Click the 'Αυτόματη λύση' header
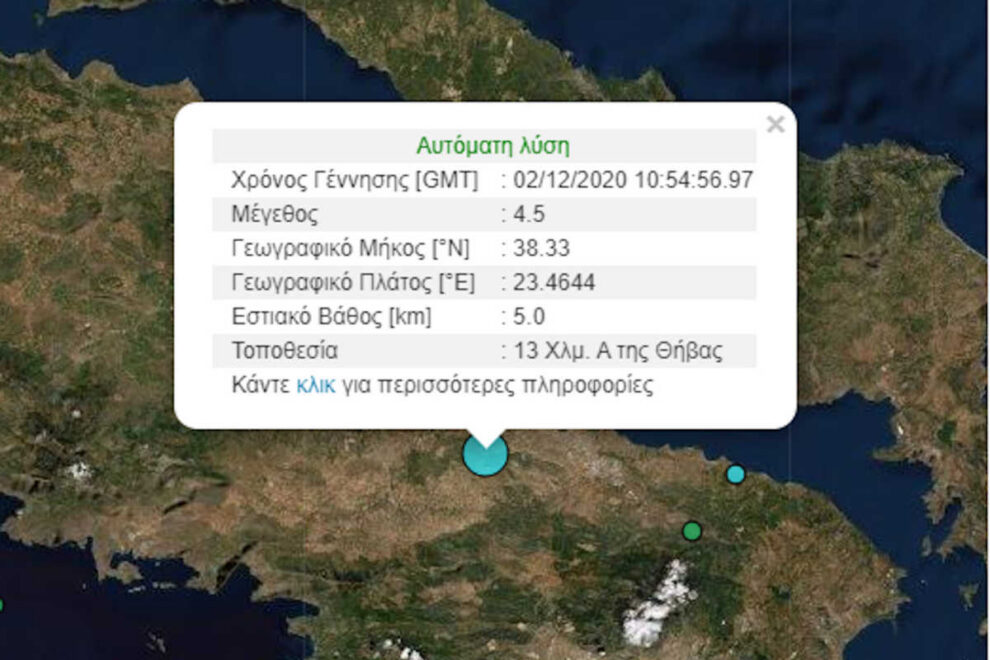990x660 pixels. [x=493, y=146]
